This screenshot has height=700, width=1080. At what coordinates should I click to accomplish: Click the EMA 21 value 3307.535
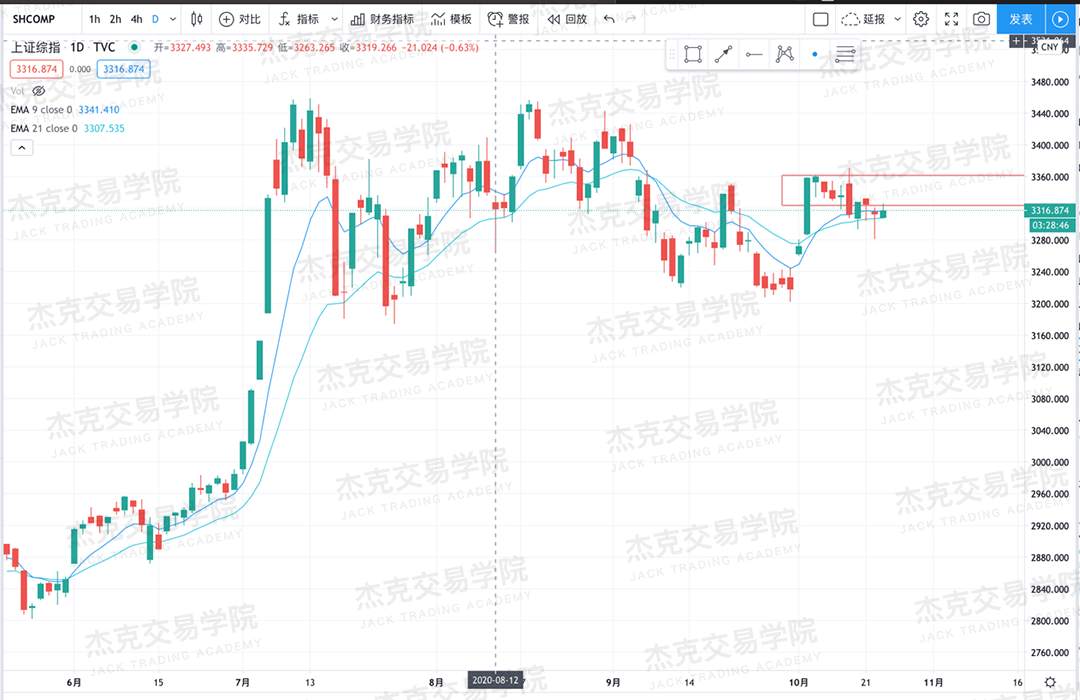[104, 128]
